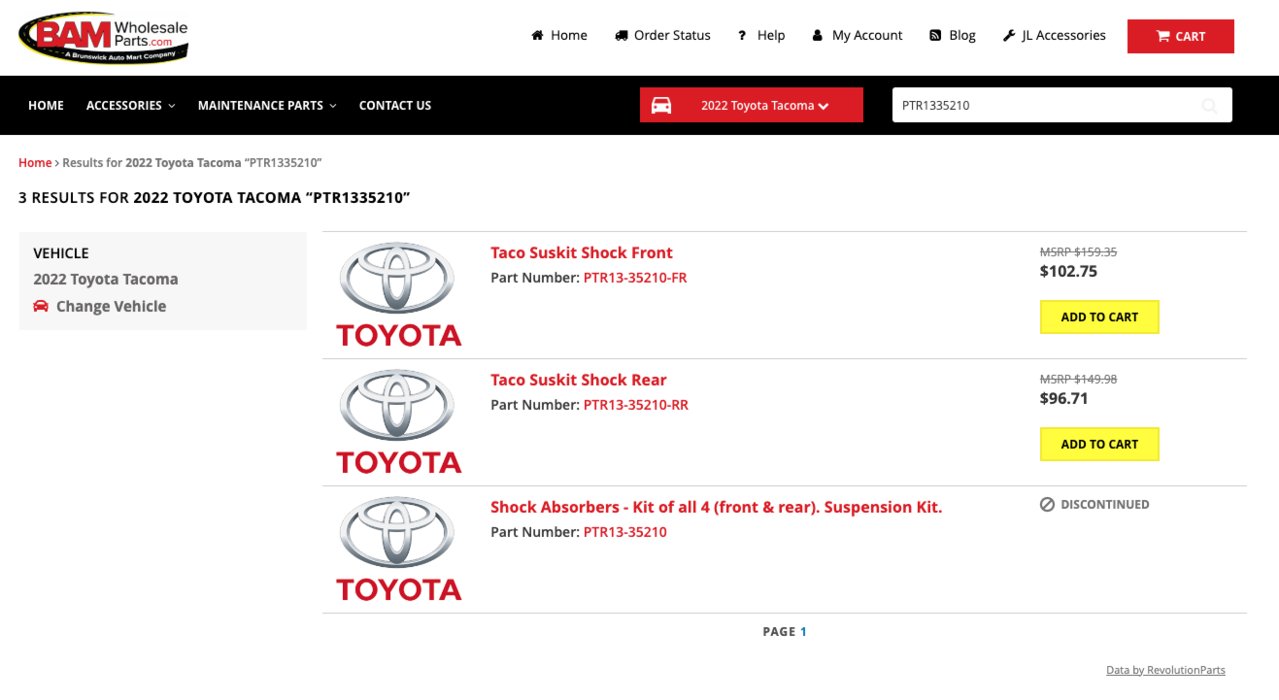
Task: Go to HOME in the black nav bar
Action: [46, 105]
